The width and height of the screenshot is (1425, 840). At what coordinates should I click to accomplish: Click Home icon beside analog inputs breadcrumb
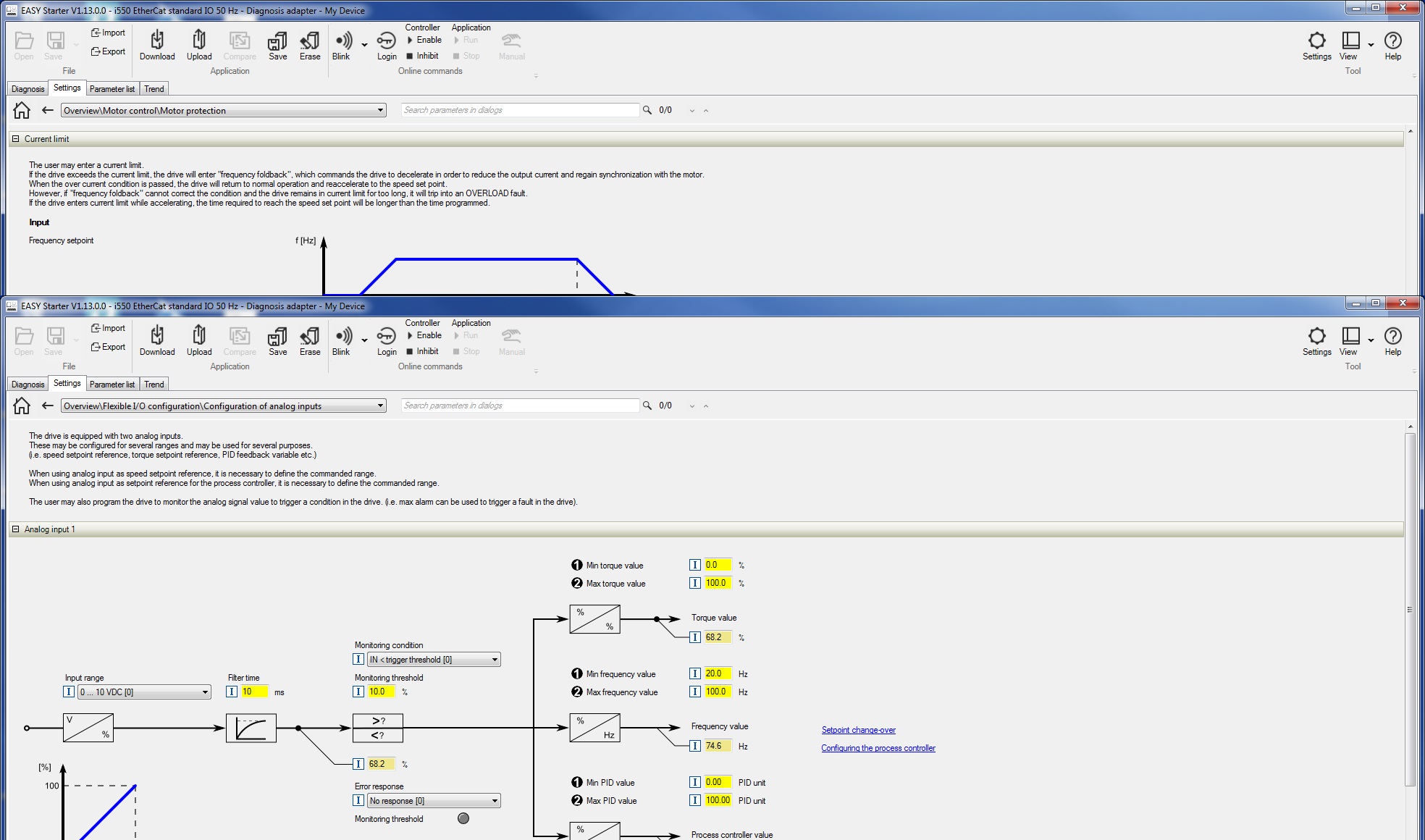pos(22,406)
